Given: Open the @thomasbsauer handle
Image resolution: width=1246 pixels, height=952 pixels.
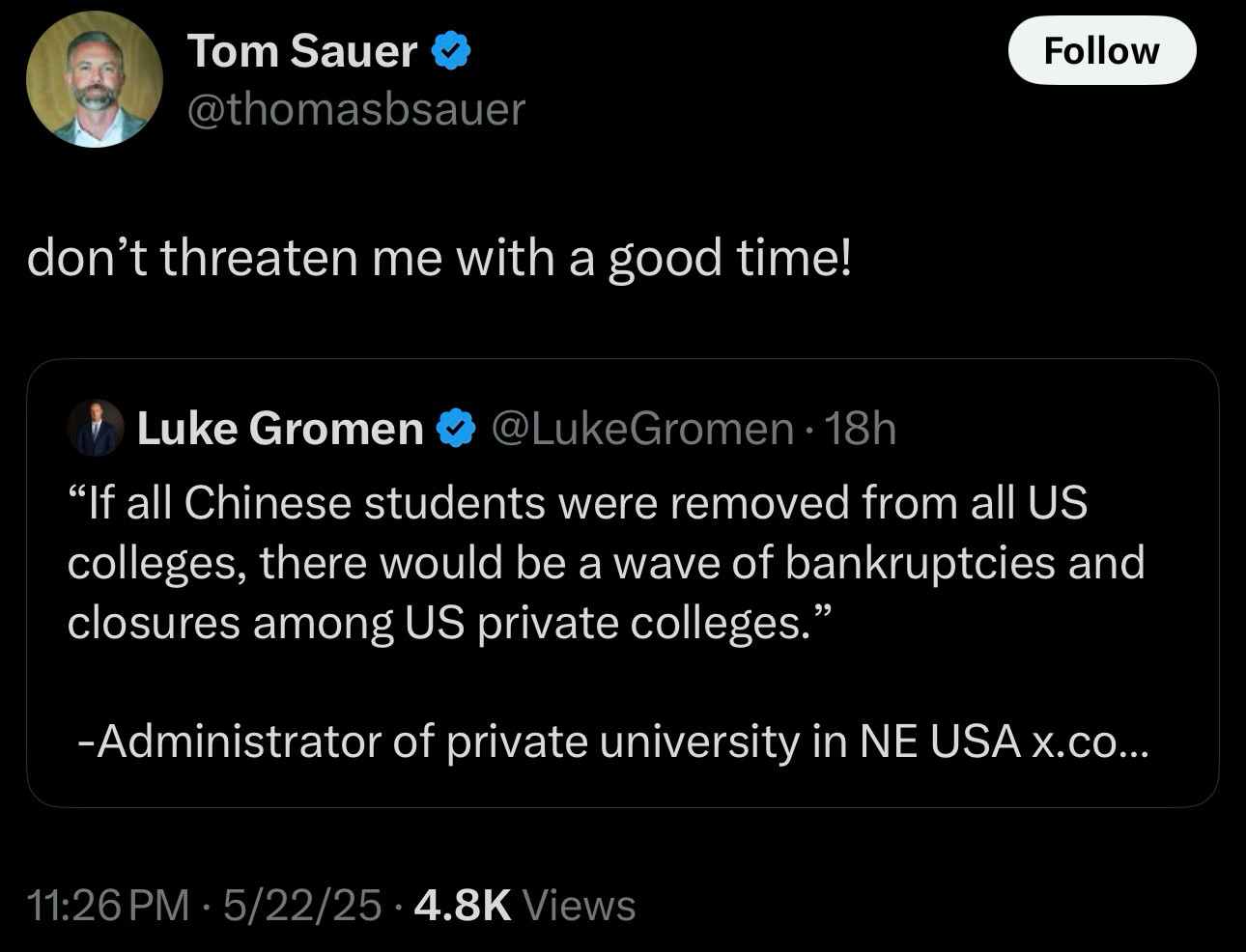Looking at the screenshot, I should pyautogui.click(x=355, y=108).
